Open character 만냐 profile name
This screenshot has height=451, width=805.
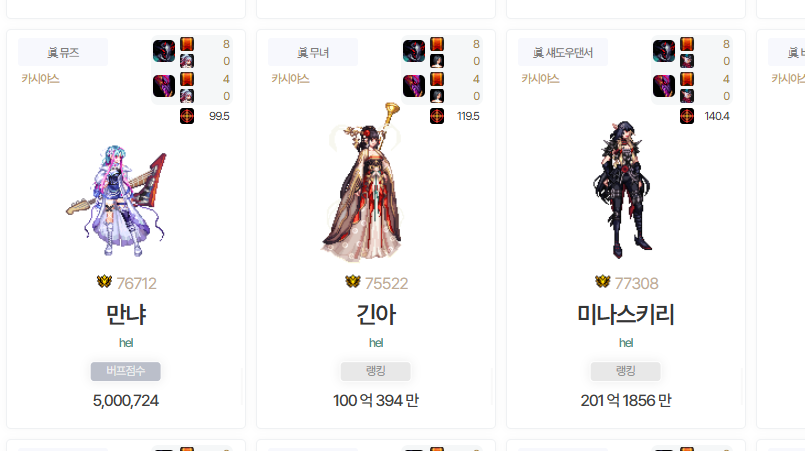point(126,314)
